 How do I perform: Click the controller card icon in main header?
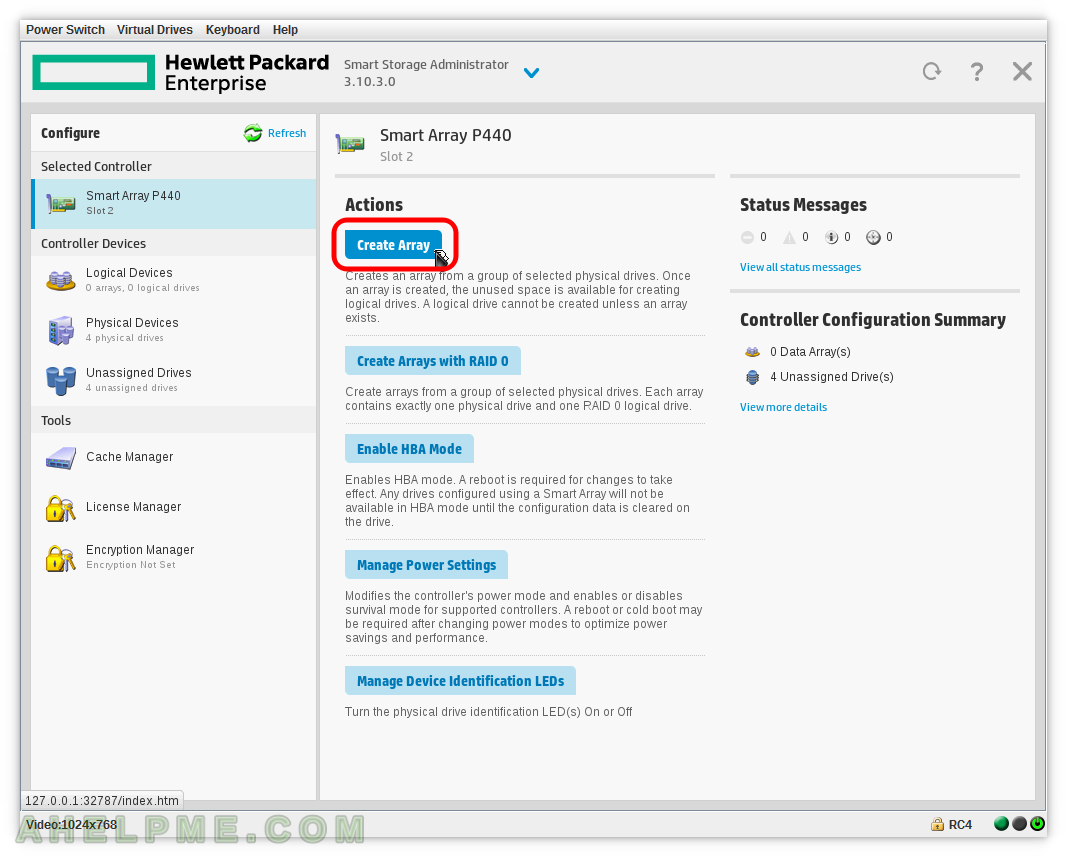tap(350, 144)
